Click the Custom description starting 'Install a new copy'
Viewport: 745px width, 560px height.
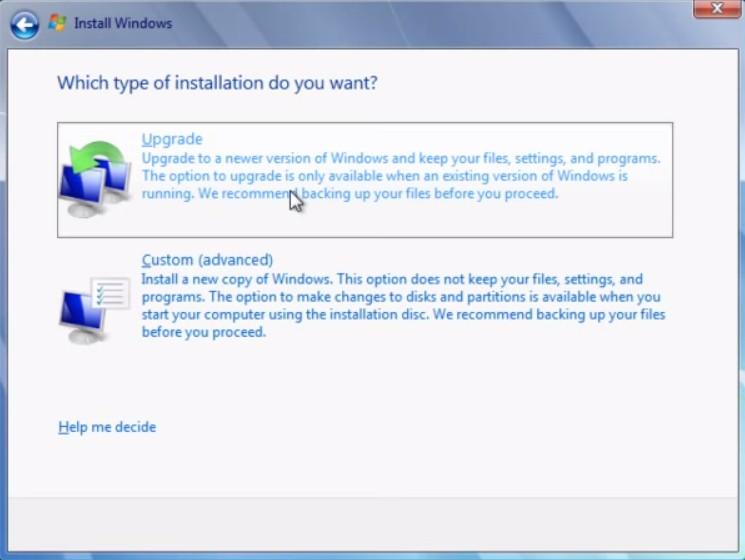(x=403, y=305)
